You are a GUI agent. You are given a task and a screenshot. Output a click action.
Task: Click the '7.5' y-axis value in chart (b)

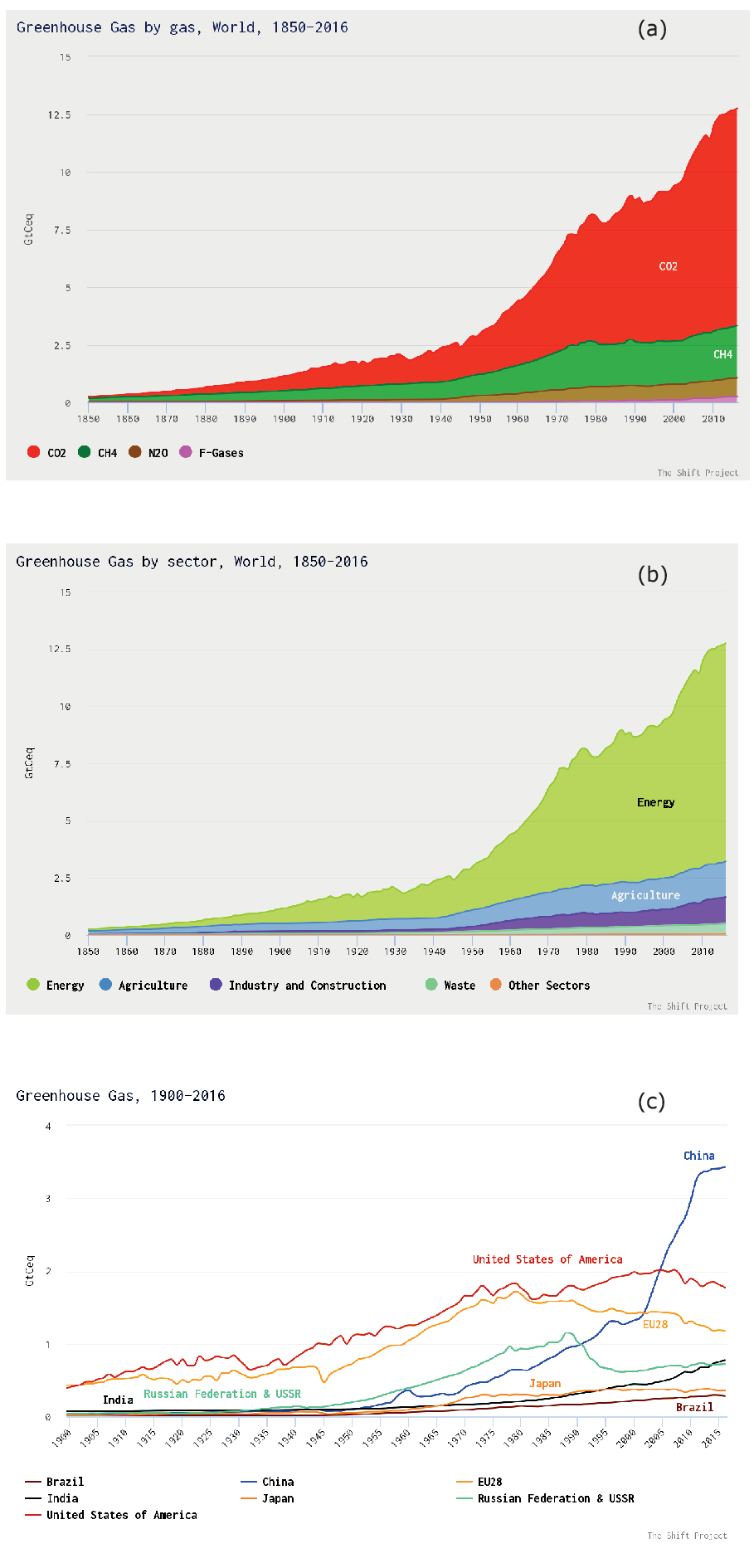[62, 764]
